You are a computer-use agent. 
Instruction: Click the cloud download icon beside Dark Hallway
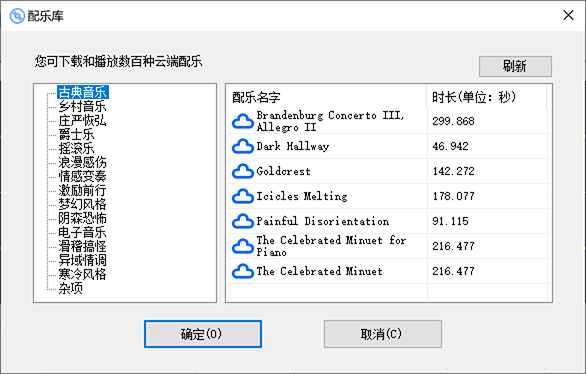(243, 146)
